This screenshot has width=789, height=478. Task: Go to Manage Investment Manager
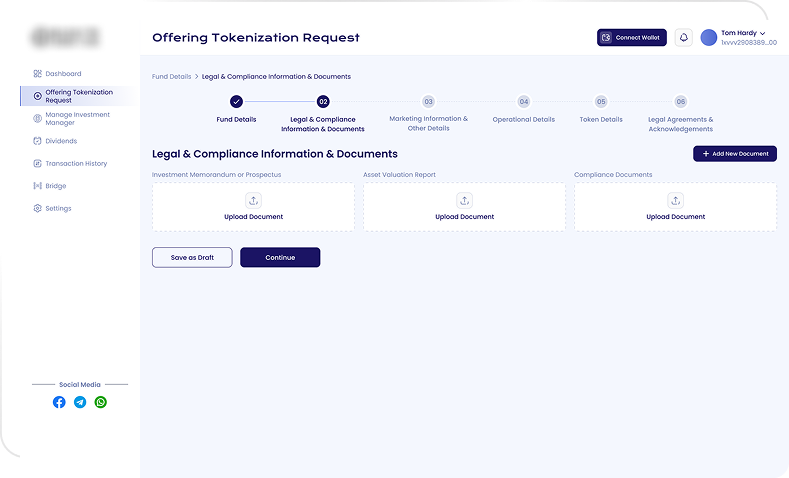pos(77,119)
